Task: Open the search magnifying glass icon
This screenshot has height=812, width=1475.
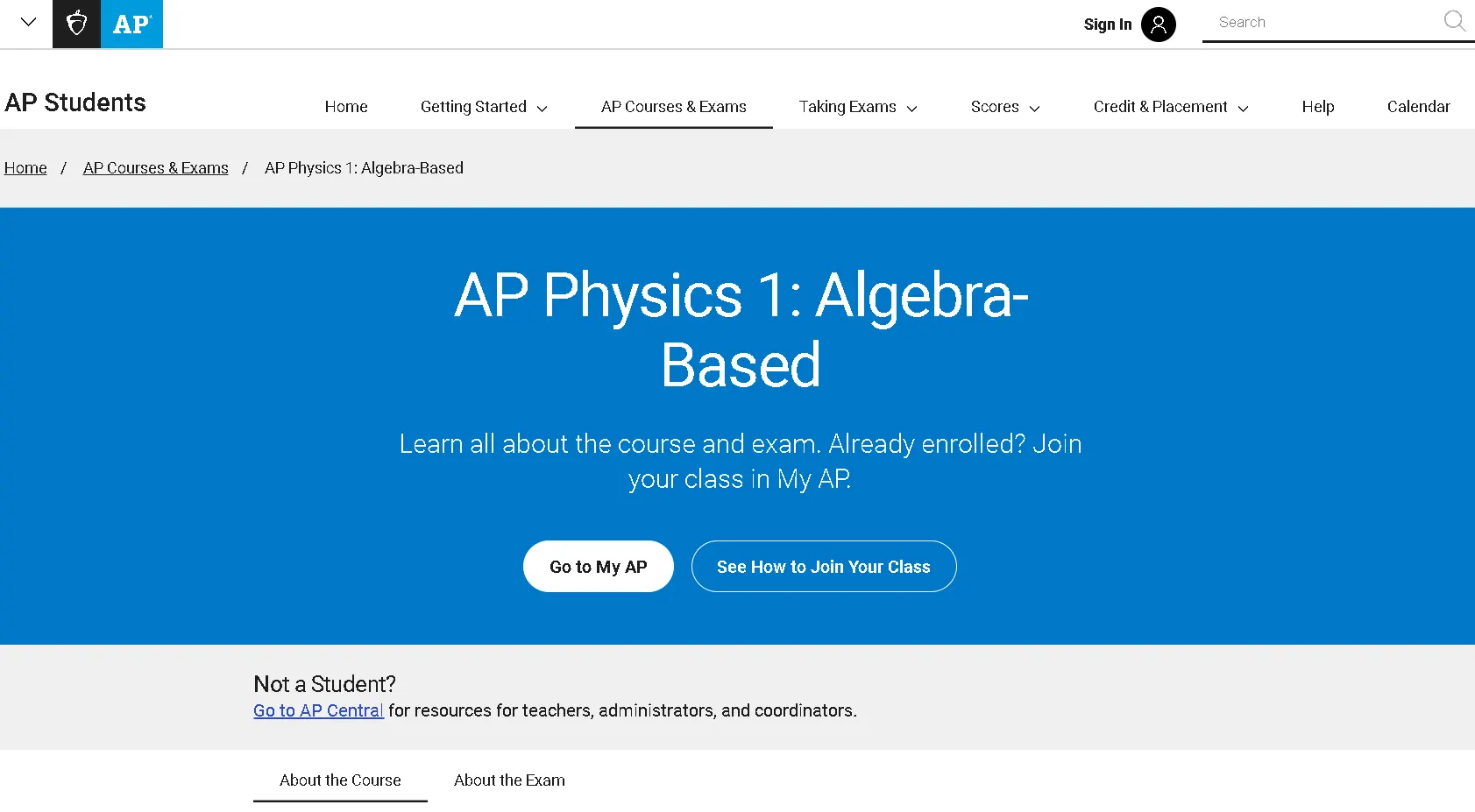Action: tap(1454, 21)
